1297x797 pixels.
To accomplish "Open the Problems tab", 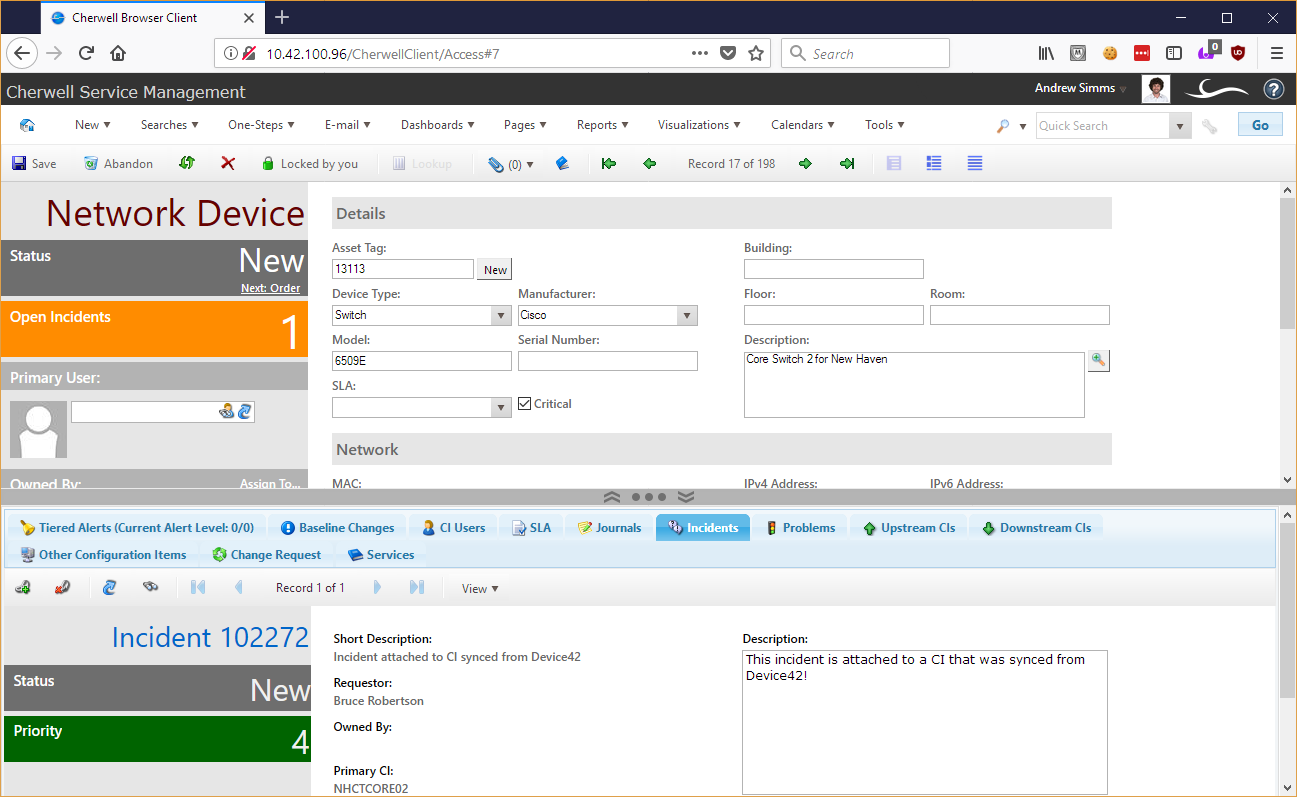I will (800, 528).
